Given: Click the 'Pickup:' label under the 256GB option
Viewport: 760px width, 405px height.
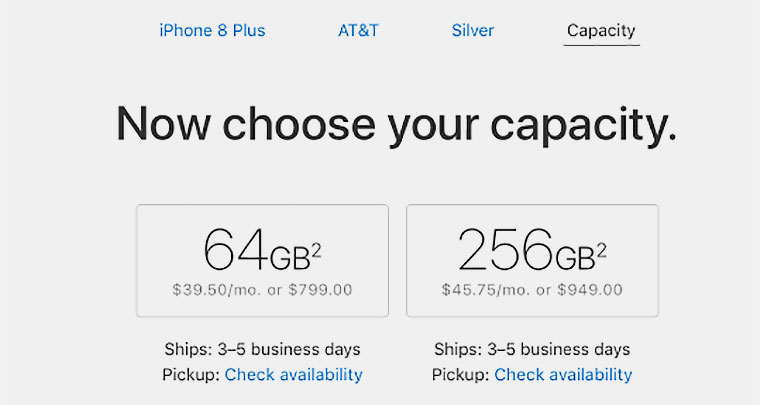Looking at the screenshot, I should pyautogui.click(x=460, y=375).
